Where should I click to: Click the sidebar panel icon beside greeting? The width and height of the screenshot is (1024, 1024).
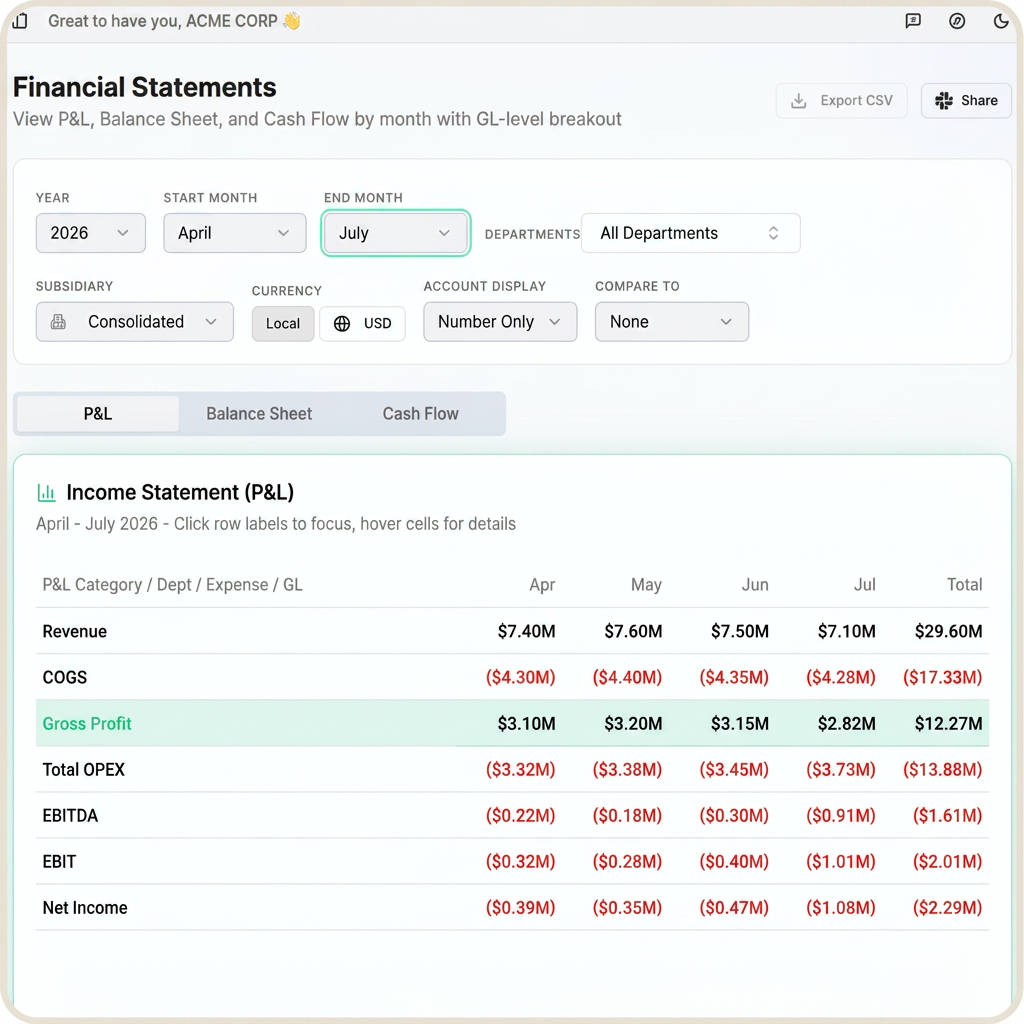coord(20,21)
